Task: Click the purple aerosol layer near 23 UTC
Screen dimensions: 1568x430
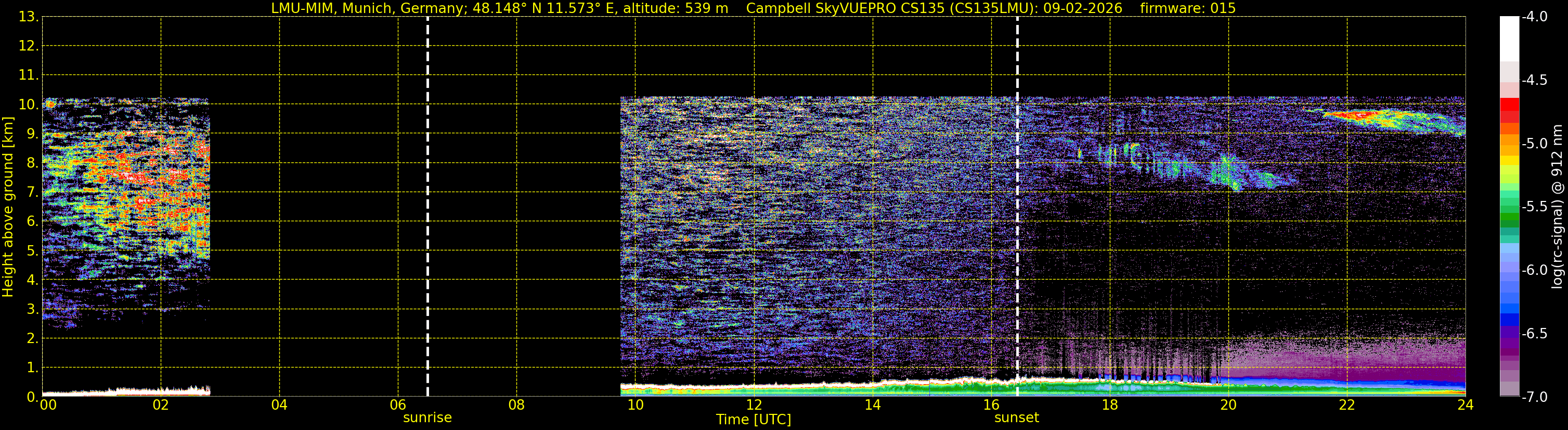Action: tap(1369, 359)
